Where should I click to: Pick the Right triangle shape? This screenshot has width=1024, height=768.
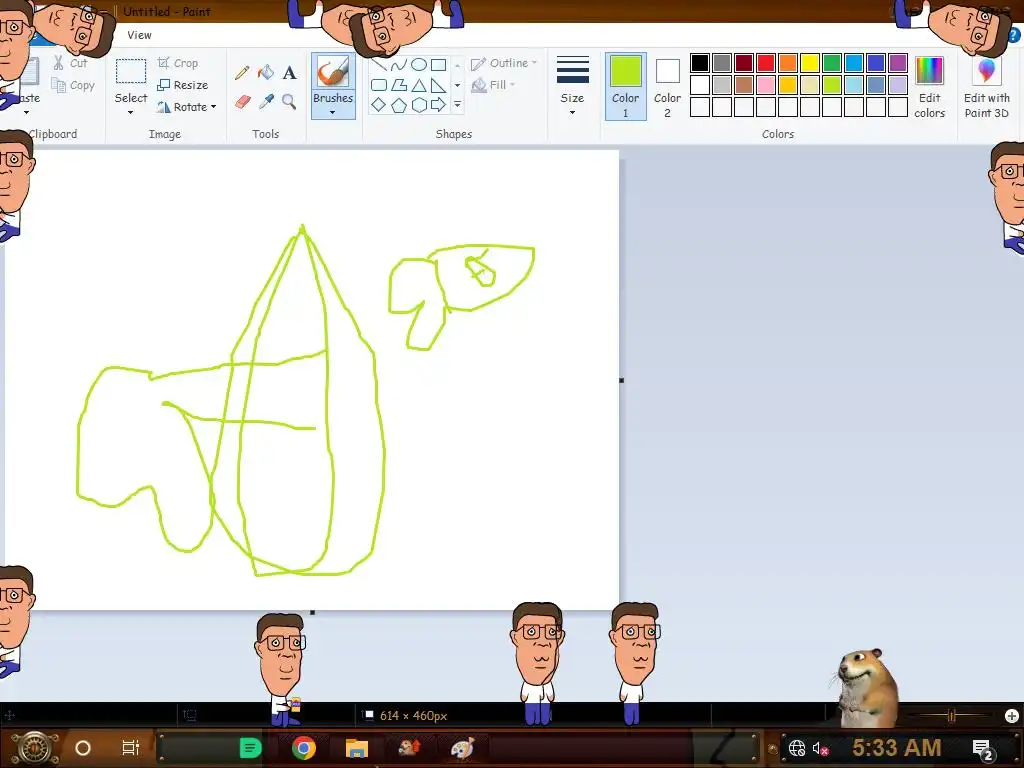[x=438, y=85]
